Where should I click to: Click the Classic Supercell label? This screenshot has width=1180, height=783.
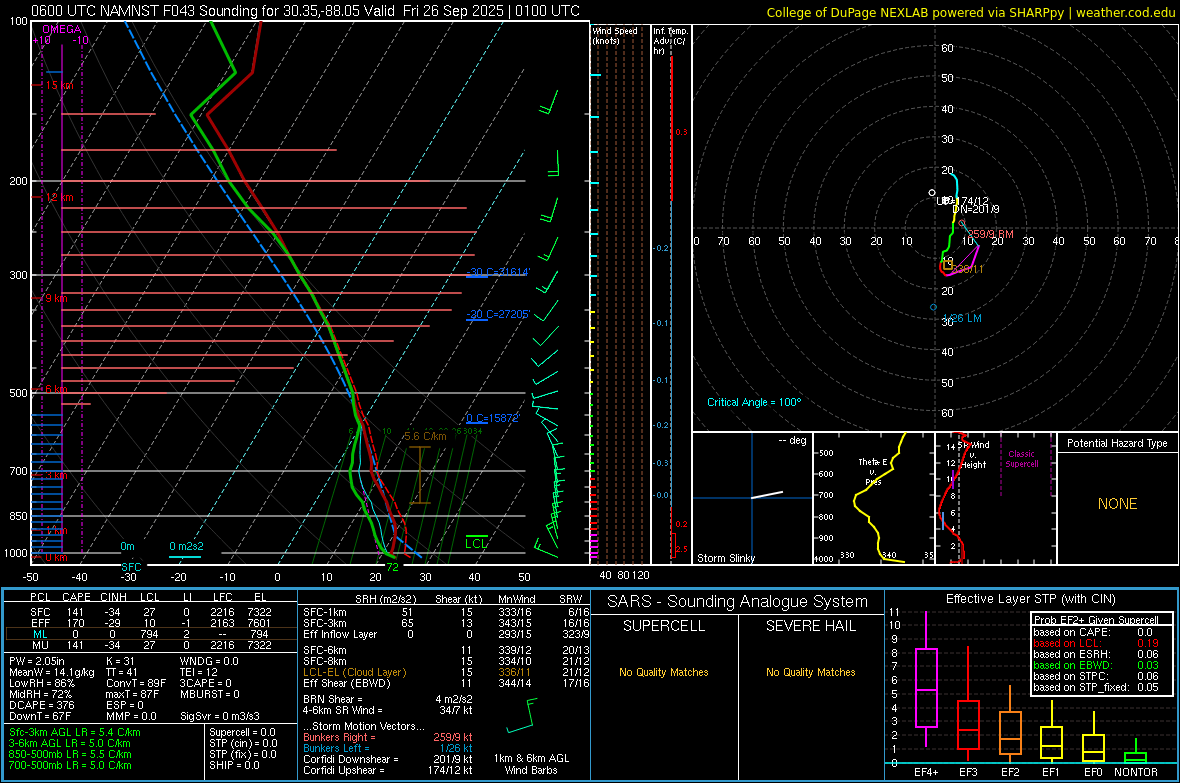tap(1022, 459)
